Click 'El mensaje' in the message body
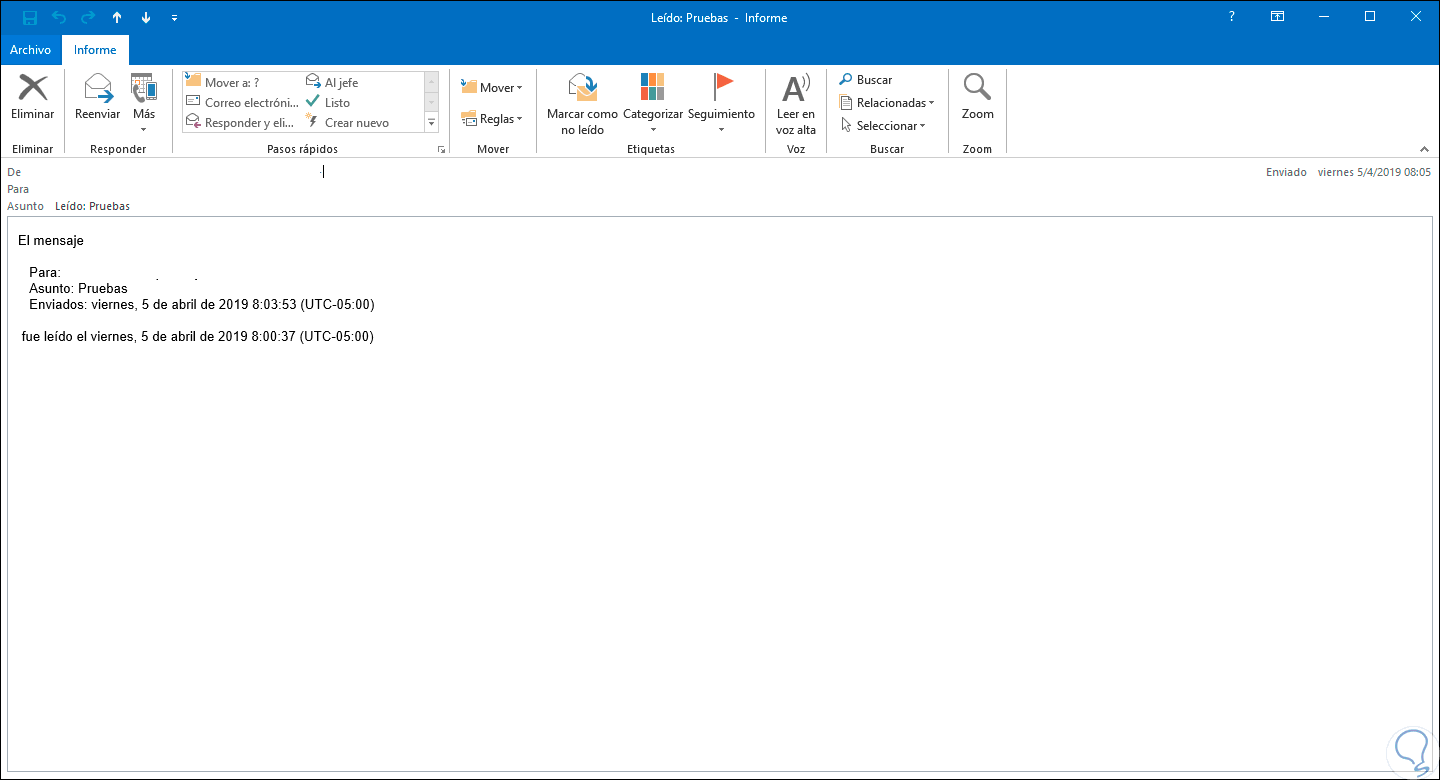This screenshot has width=1440, height=780. click(51, 241)
